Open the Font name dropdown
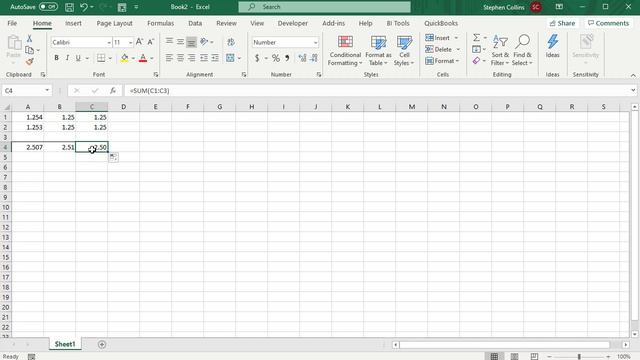Screen dimensions: 640x360 point(109,42)
